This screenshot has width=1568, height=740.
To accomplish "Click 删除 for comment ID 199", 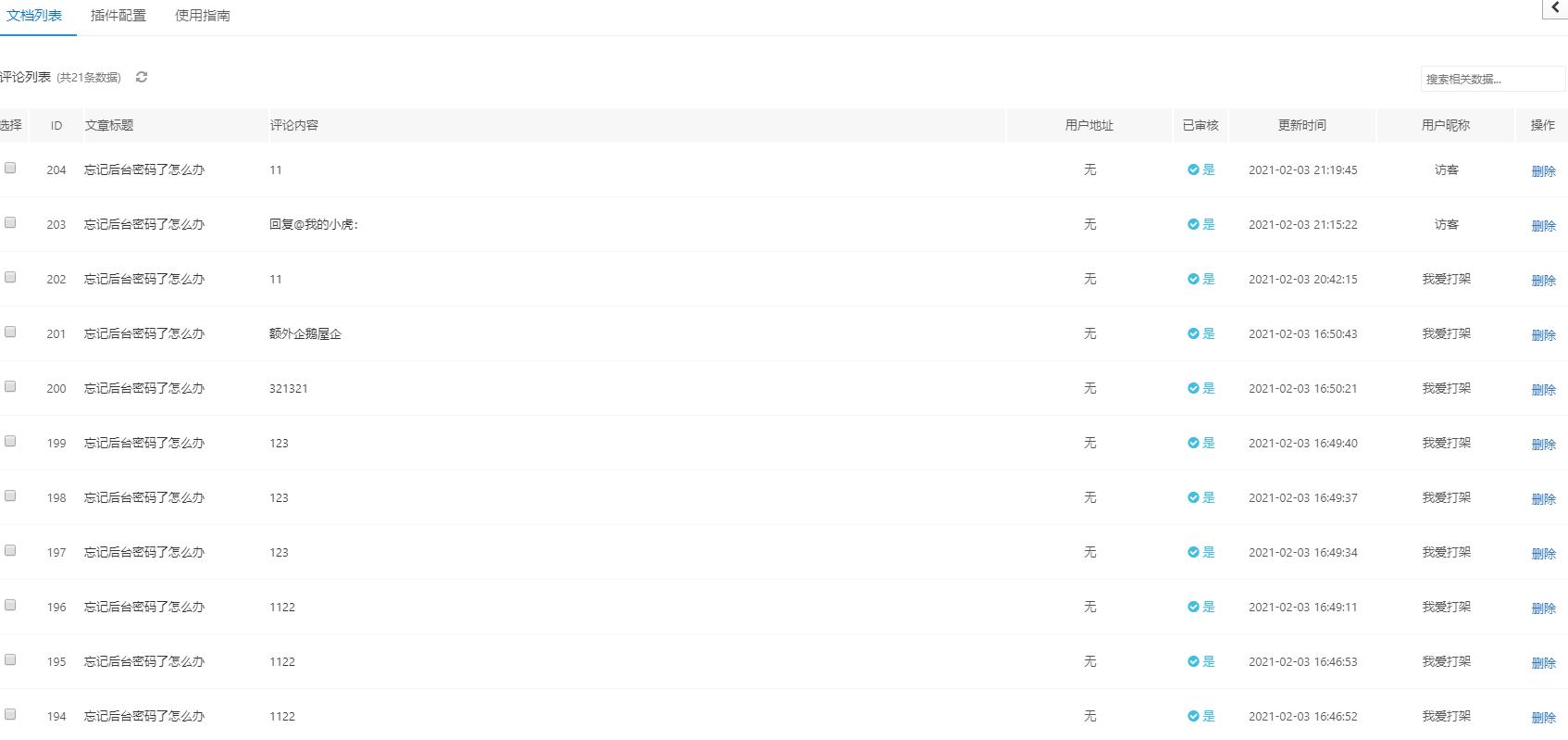I will pyautogui.click(x=1543, y=444).
